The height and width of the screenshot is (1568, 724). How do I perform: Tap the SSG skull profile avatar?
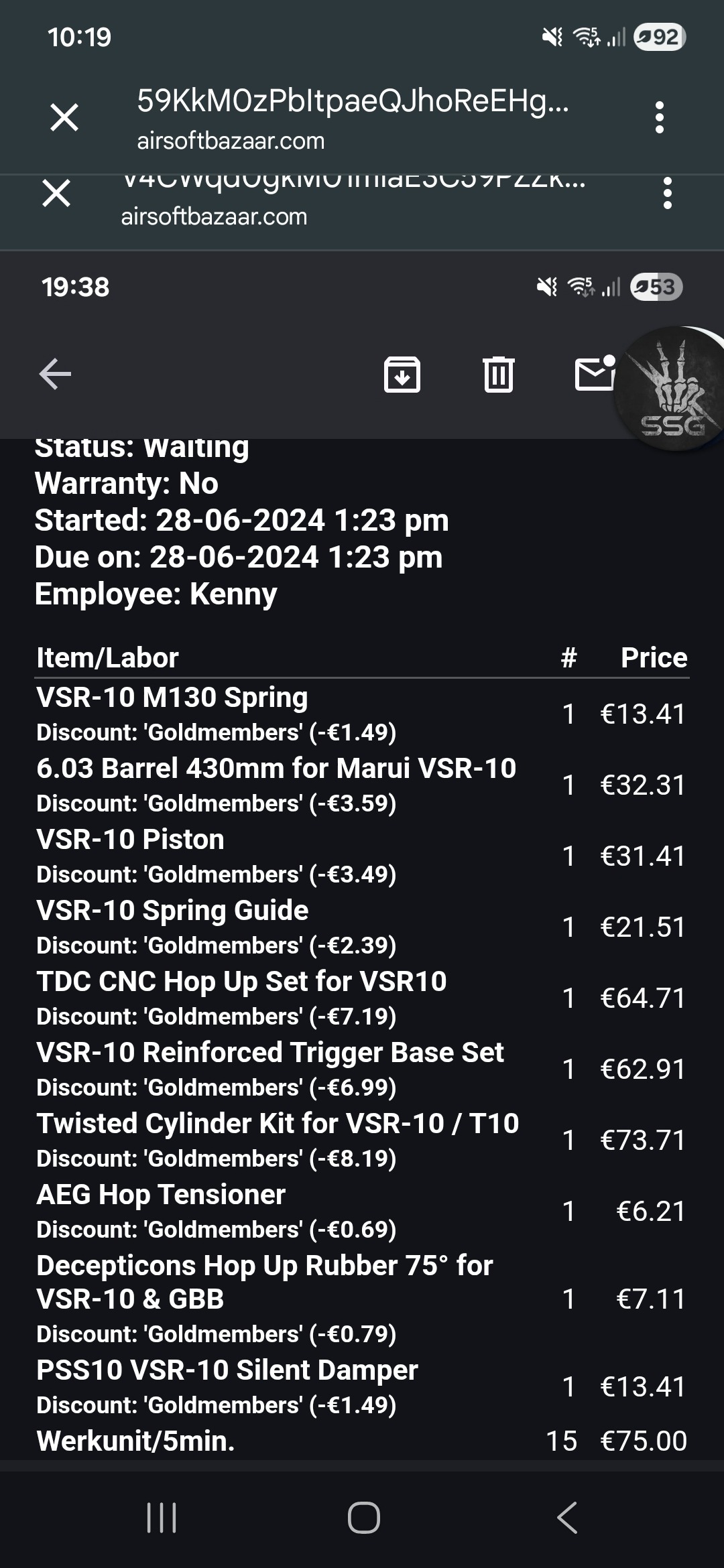(670, 389)
